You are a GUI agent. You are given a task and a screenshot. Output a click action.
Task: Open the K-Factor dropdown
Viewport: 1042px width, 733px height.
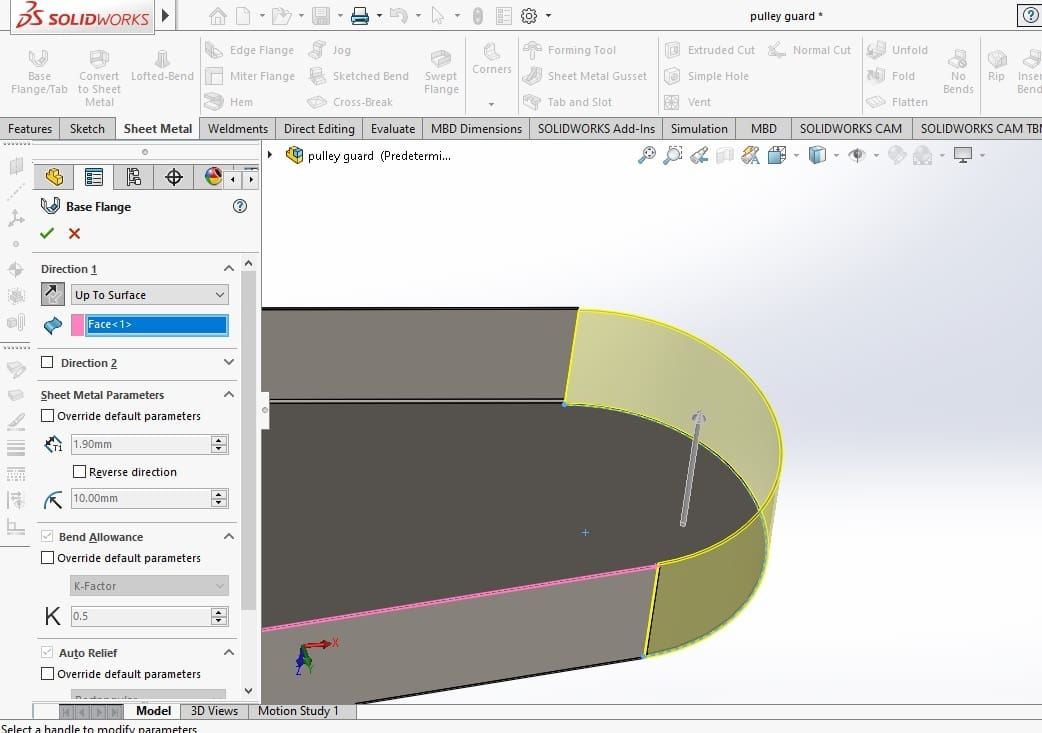click(150, 585)
